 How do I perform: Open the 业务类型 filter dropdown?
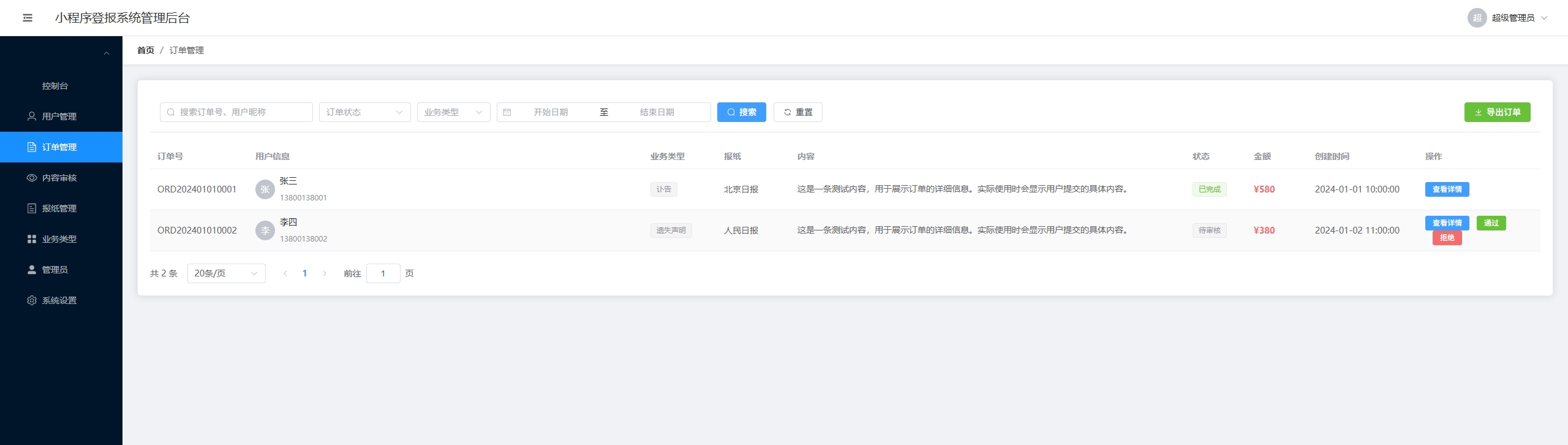(453, 112)
